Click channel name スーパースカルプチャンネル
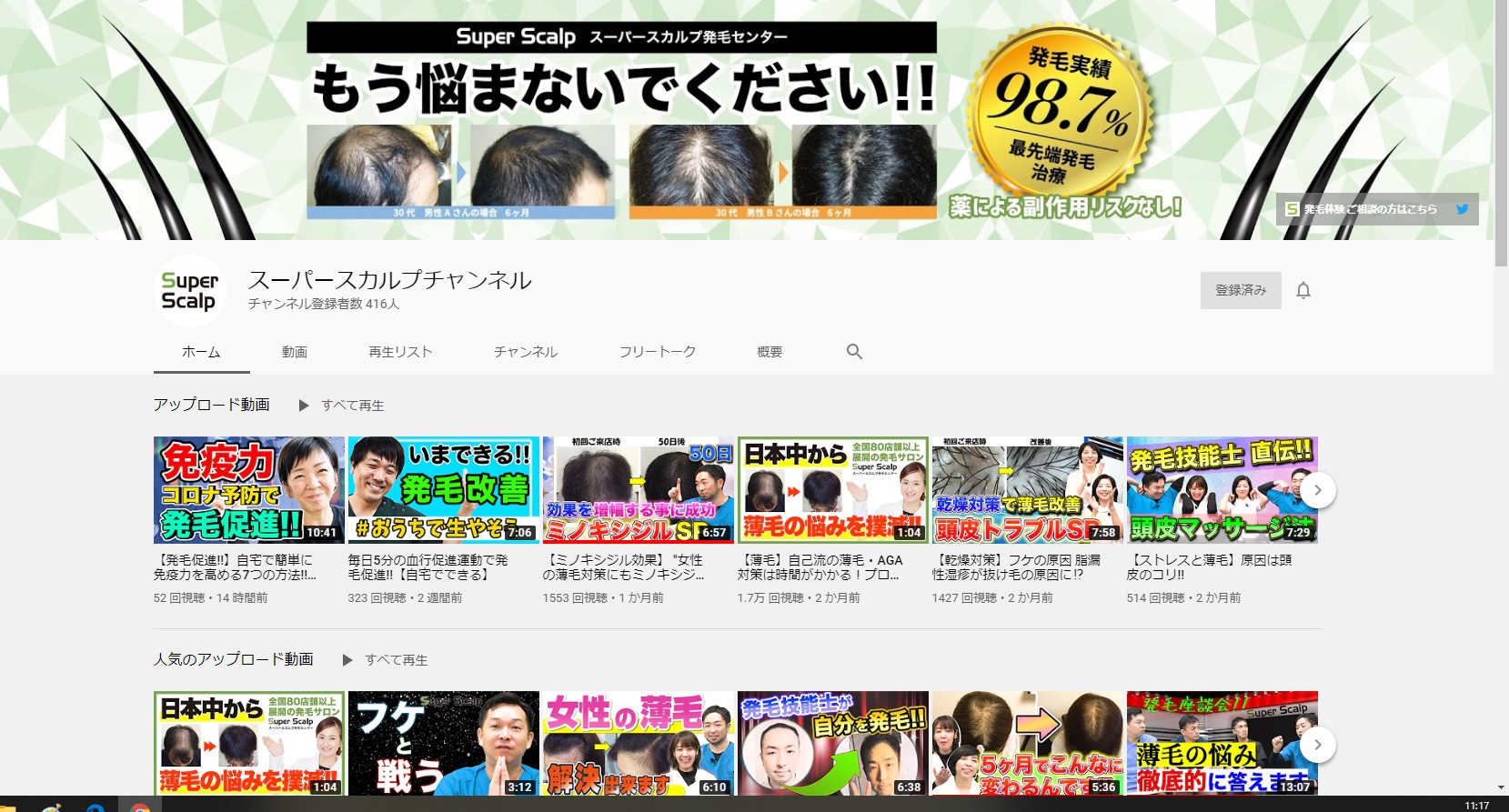 [390, 280]
